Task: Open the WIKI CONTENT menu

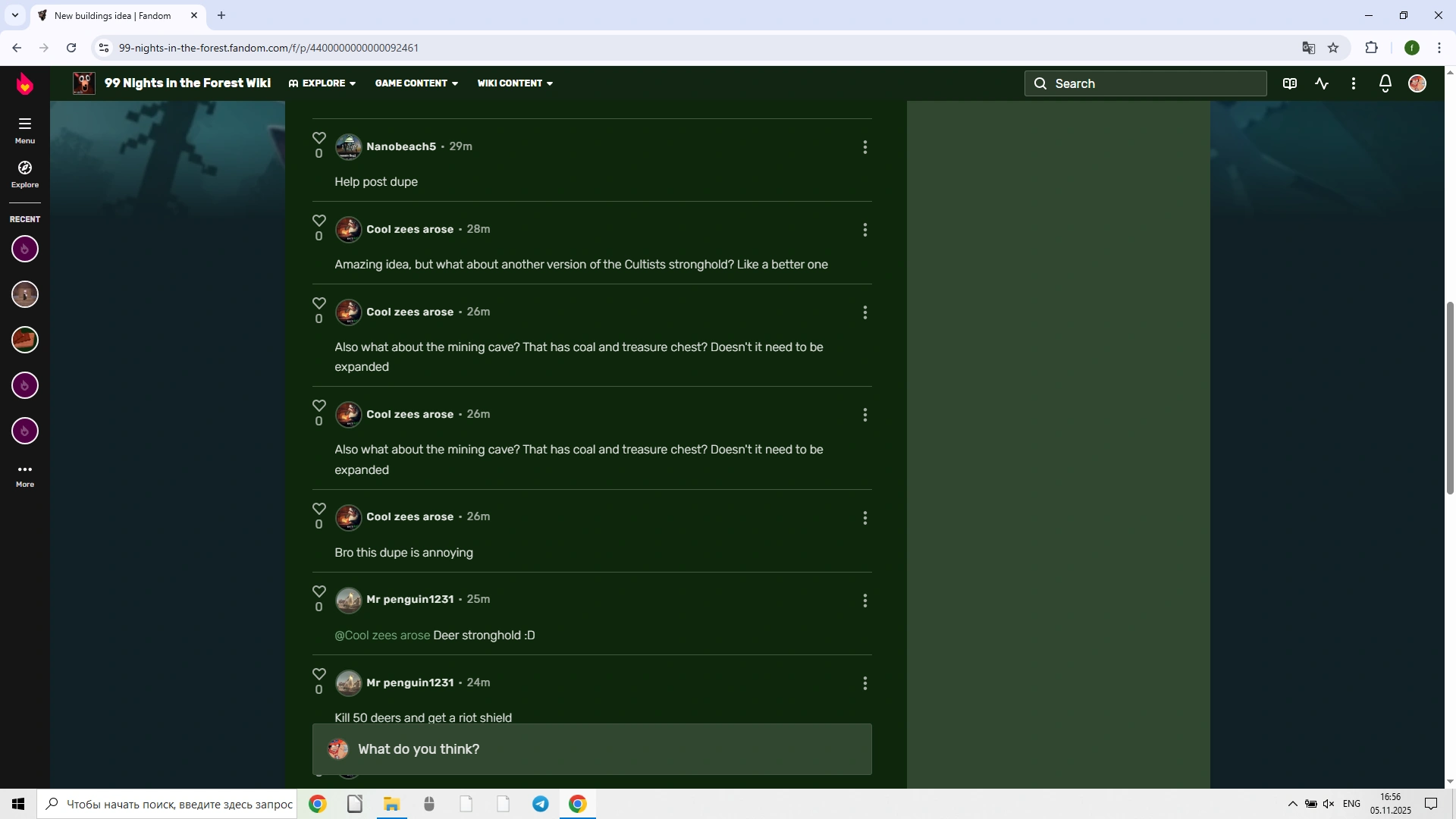Action: (515, 83)
